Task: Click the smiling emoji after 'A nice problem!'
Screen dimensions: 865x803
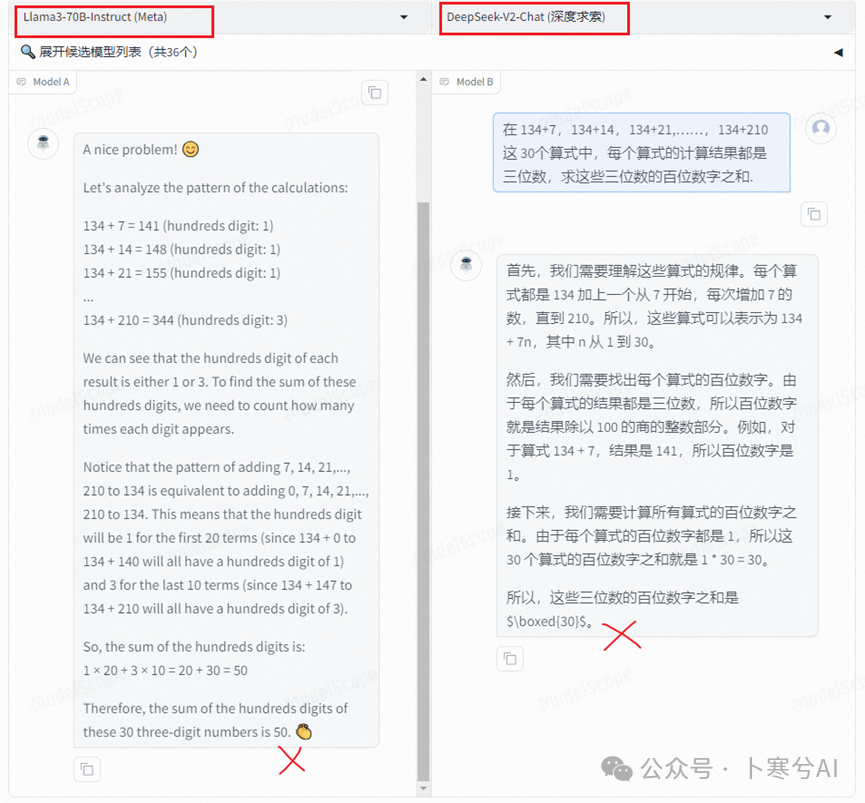Action: tap(190, 149)
